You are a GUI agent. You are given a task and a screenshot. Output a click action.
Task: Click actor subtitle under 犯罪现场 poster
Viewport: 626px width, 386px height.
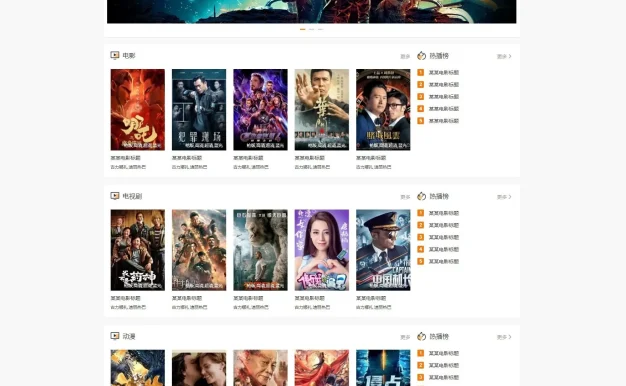tap(189, 167)
